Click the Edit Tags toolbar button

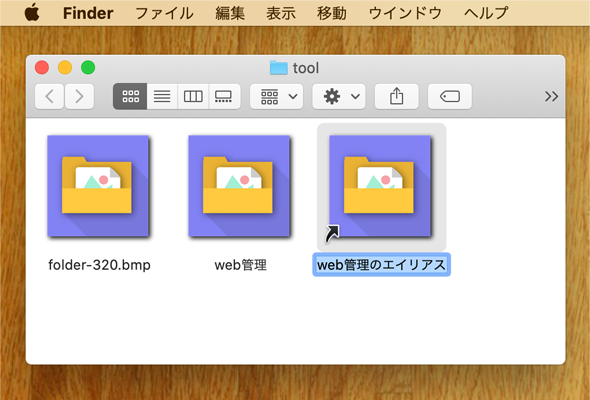tap(450, 96)
